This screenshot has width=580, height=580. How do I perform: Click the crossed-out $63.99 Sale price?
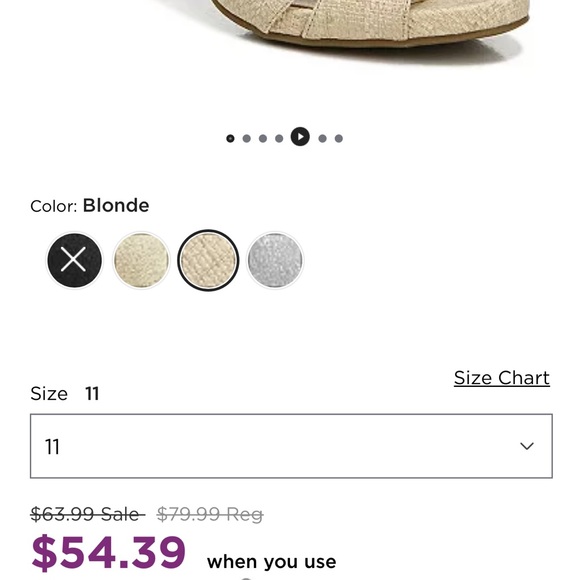tap(88, 514)
